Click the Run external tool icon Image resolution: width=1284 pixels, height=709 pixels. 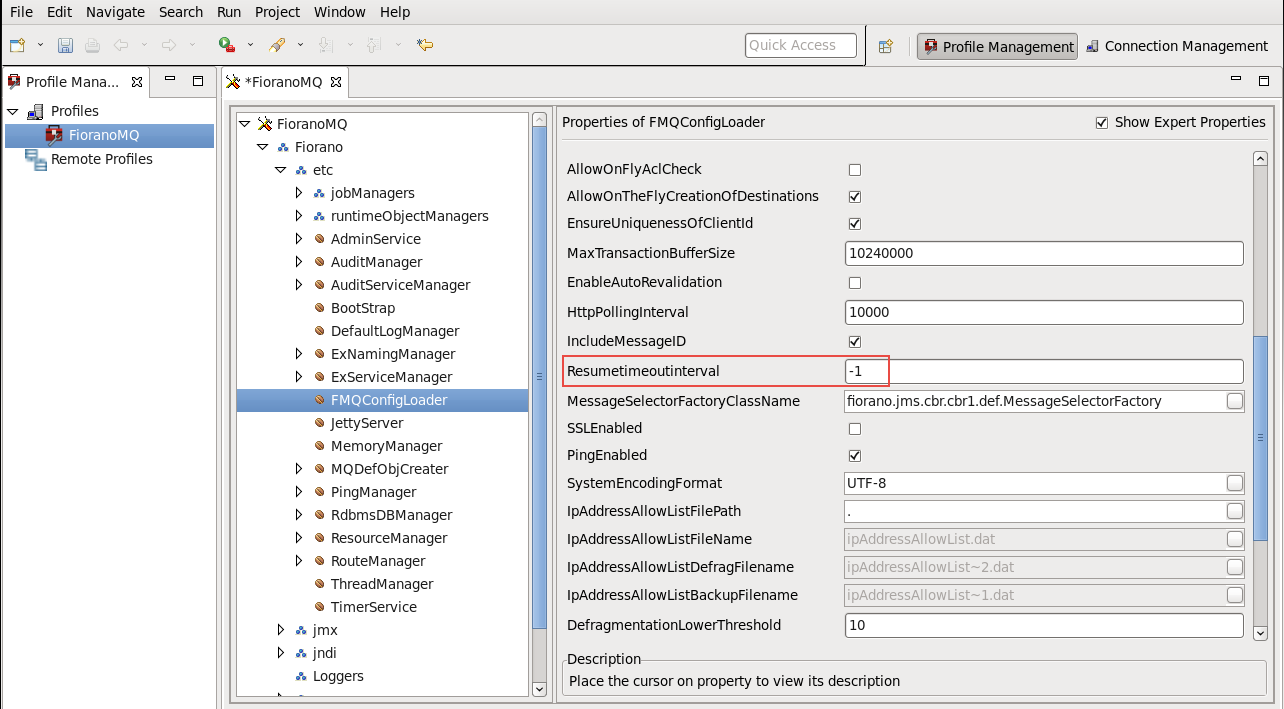pyautogui.click(x=227, y=45)
